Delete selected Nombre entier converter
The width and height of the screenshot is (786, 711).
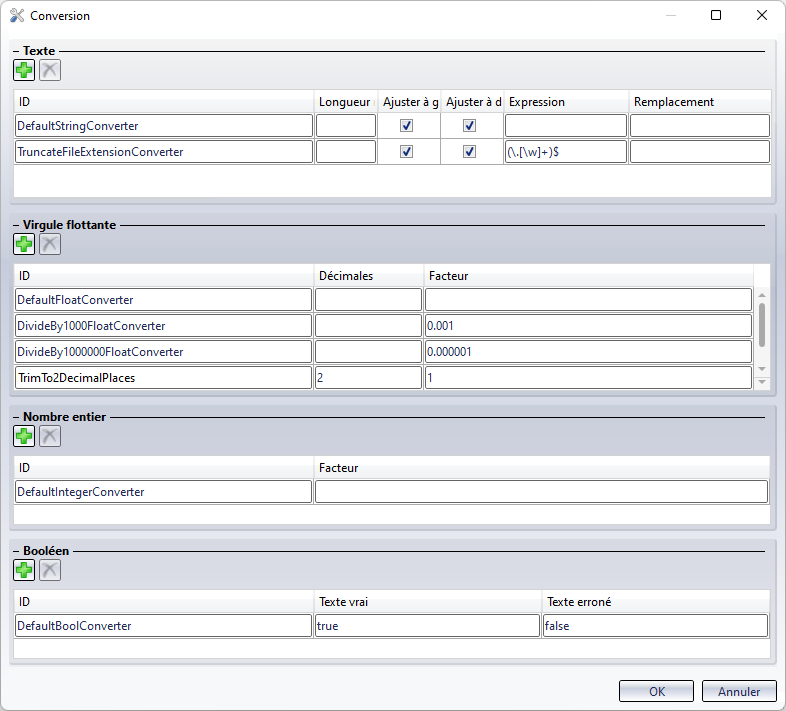tap(49, 436)
